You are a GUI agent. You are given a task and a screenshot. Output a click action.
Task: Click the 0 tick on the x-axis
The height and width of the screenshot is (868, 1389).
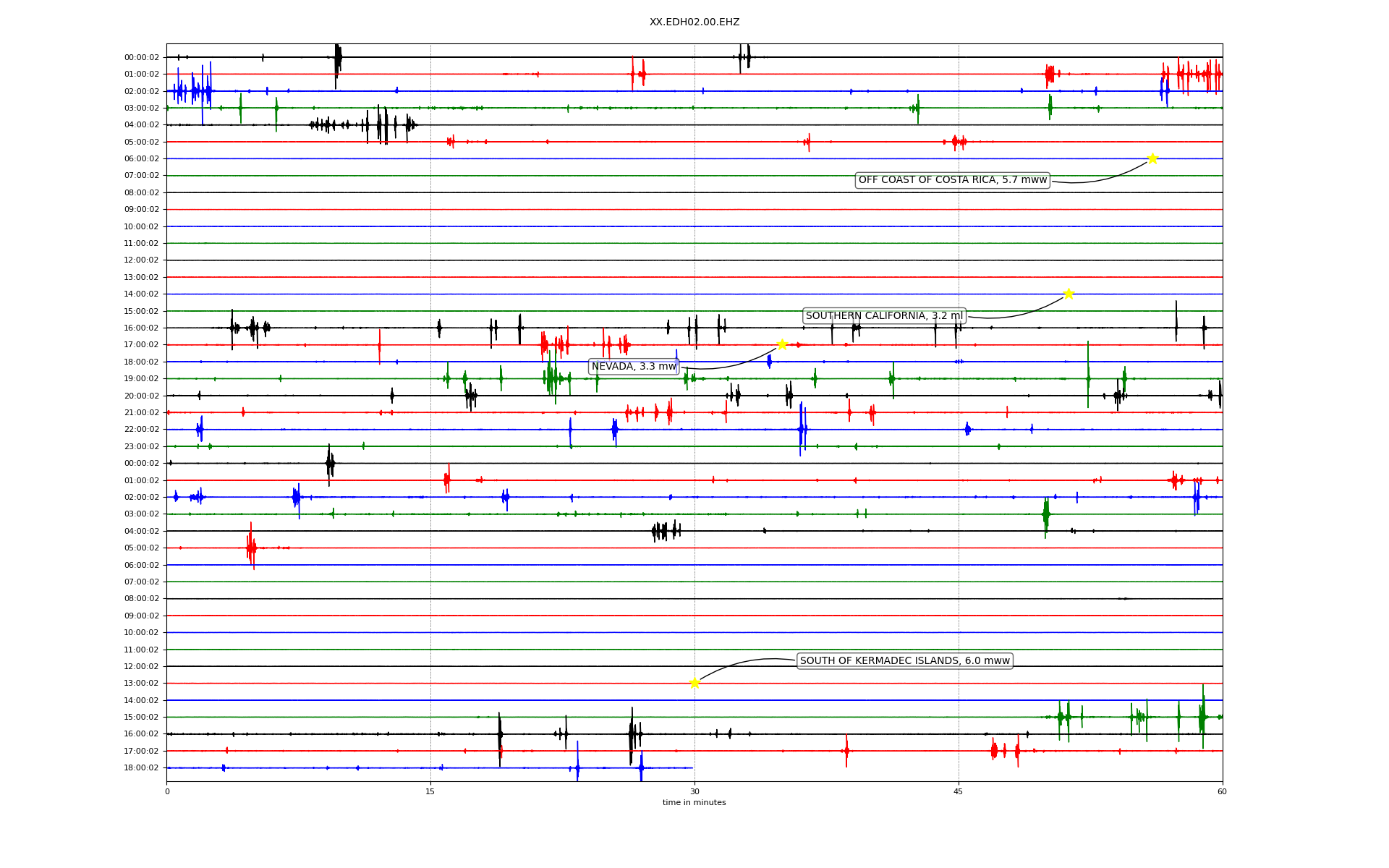(167, 791)
